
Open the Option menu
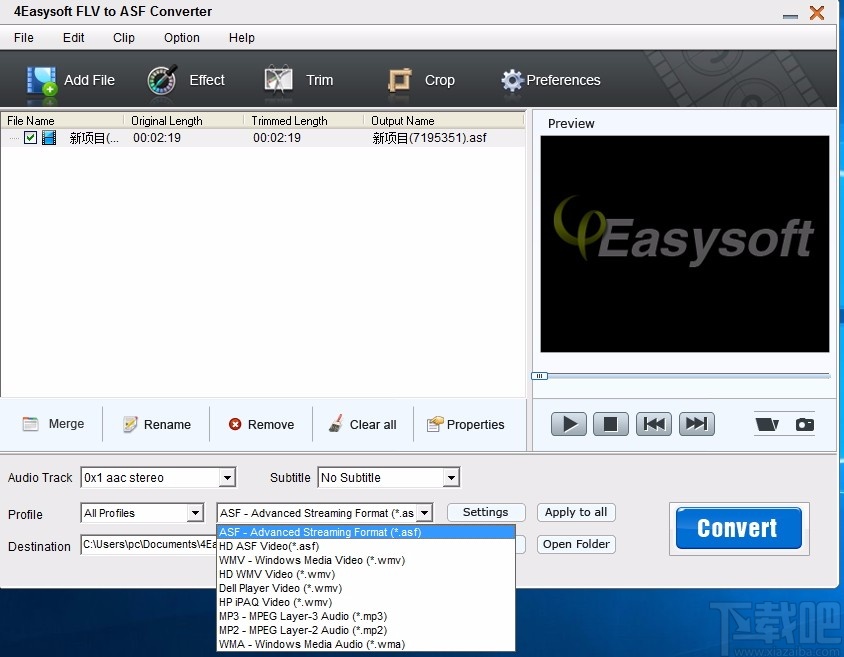coord(181,38)
